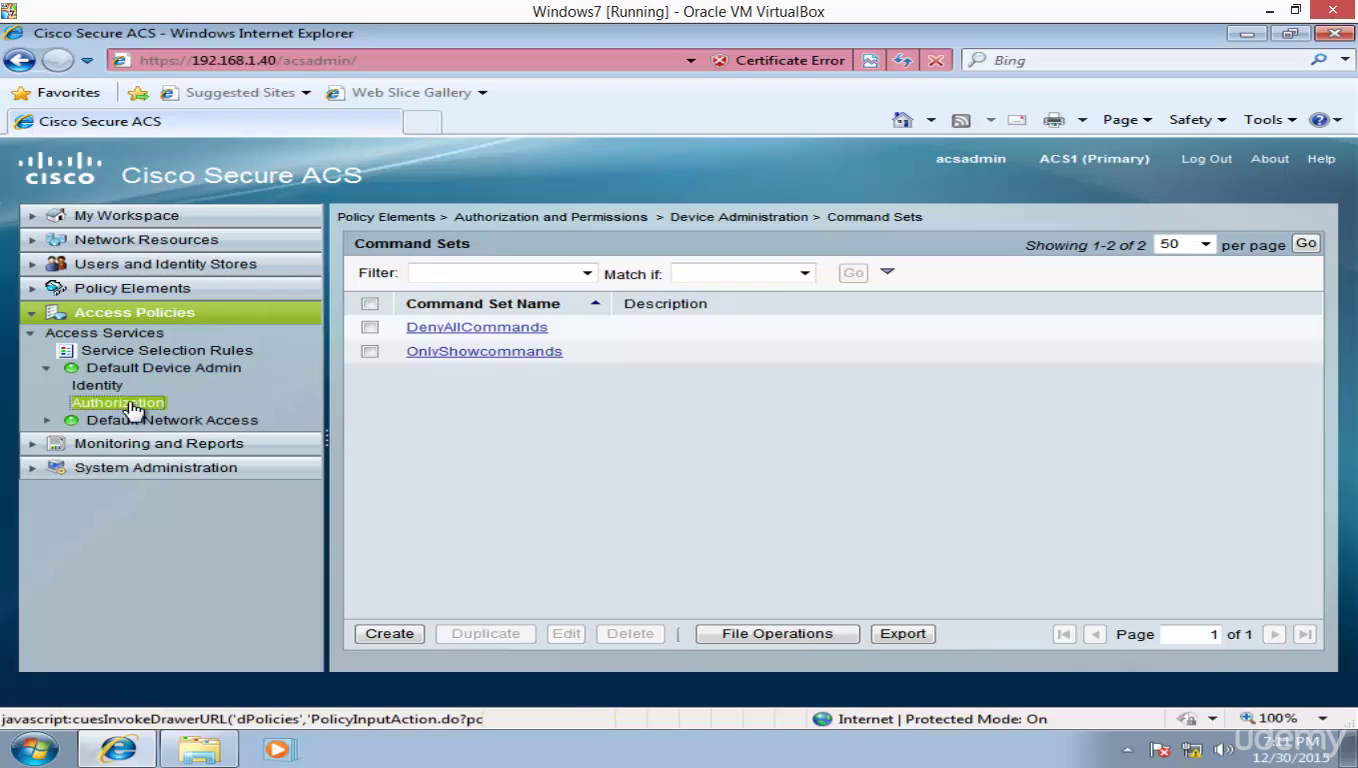This screenshot has height=768, width=1358.
Task: Open Network Resources drawer
Action: [171, 239]
